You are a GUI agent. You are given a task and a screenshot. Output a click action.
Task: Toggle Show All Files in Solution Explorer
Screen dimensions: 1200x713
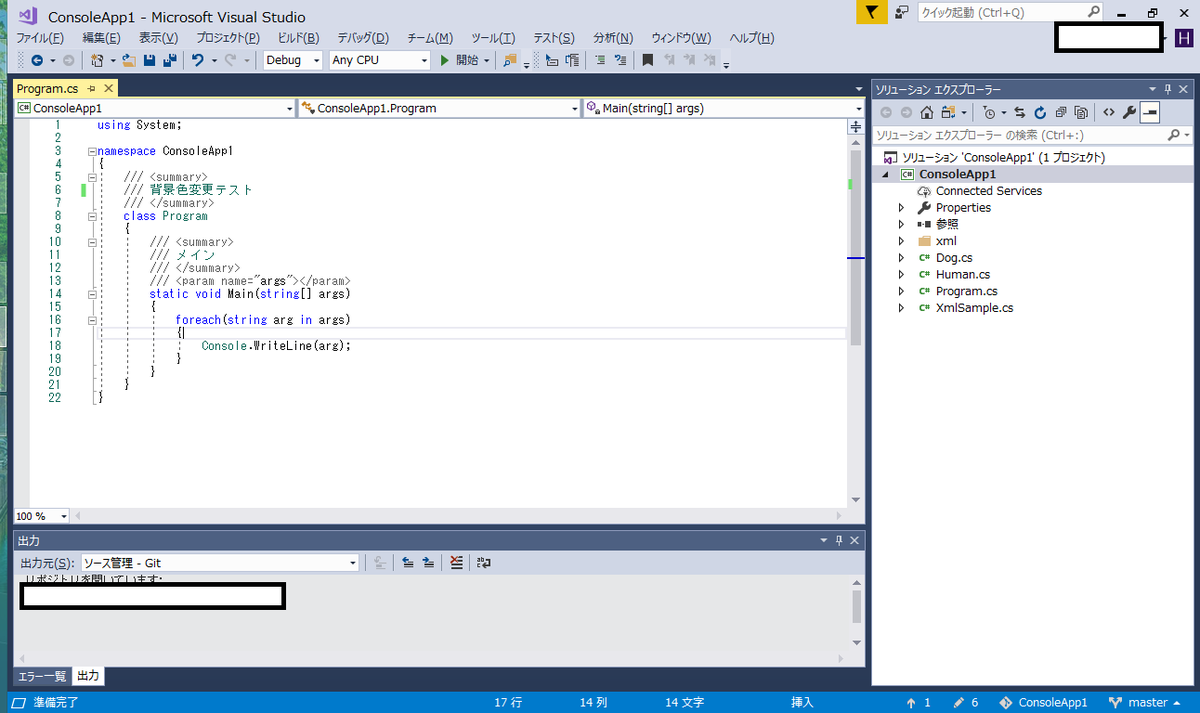(1080, 112)
